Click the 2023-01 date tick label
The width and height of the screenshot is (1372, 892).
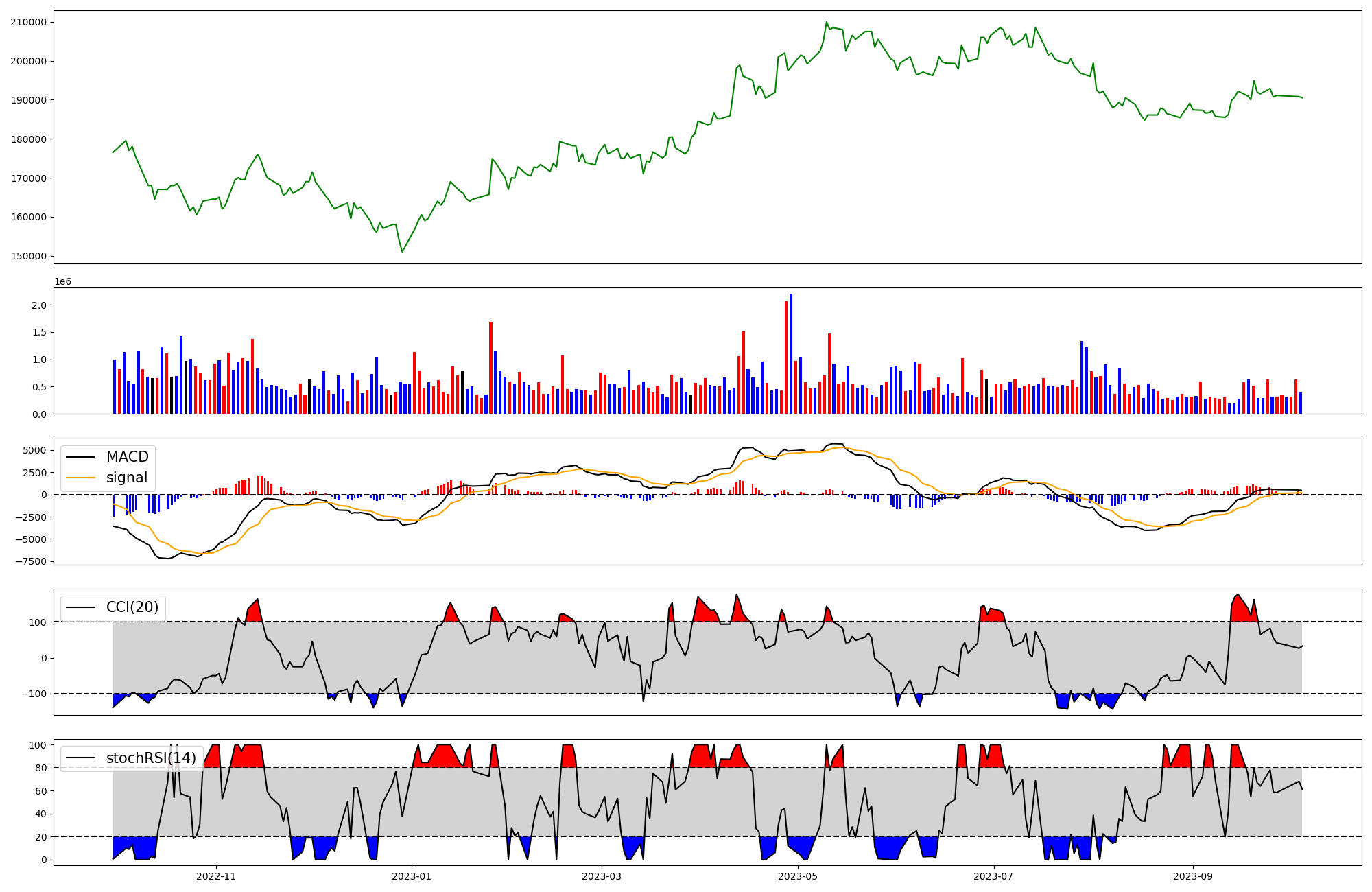click(412, 876)
